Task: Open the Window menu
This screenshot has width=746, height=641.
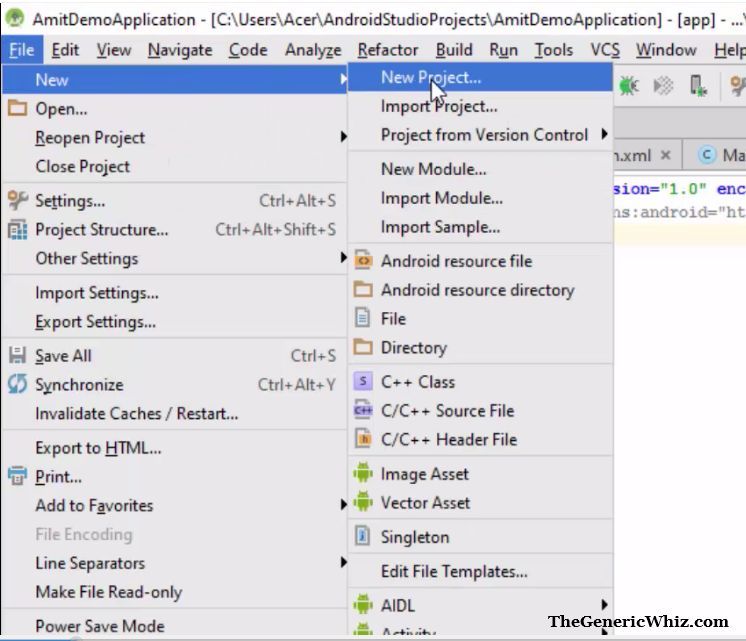Action: pos(666,50)
